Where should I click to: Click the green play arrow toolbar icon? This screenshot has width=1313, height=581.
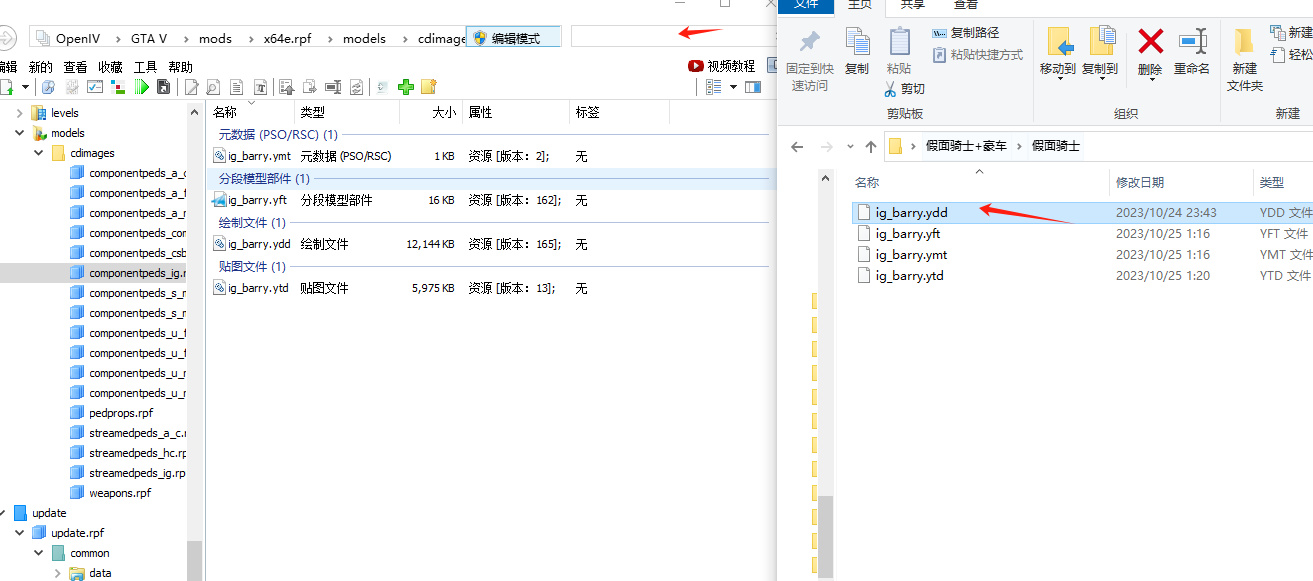(142, 87)
